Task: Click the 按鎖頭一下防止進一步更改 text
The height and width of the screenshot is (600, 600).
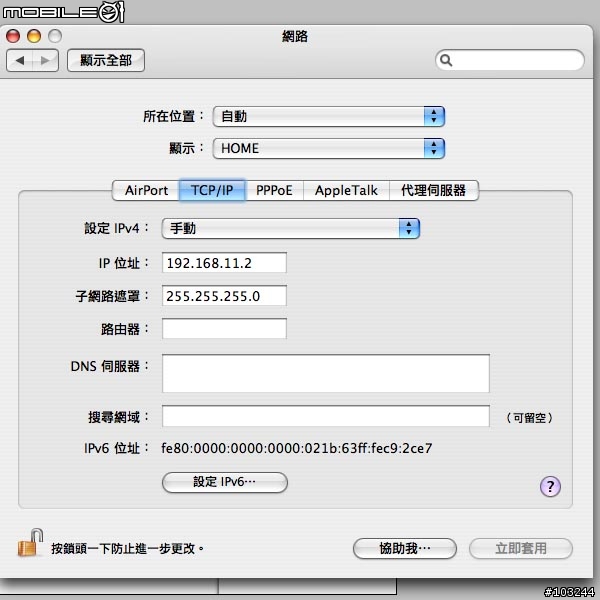Action: coord(128,549)
